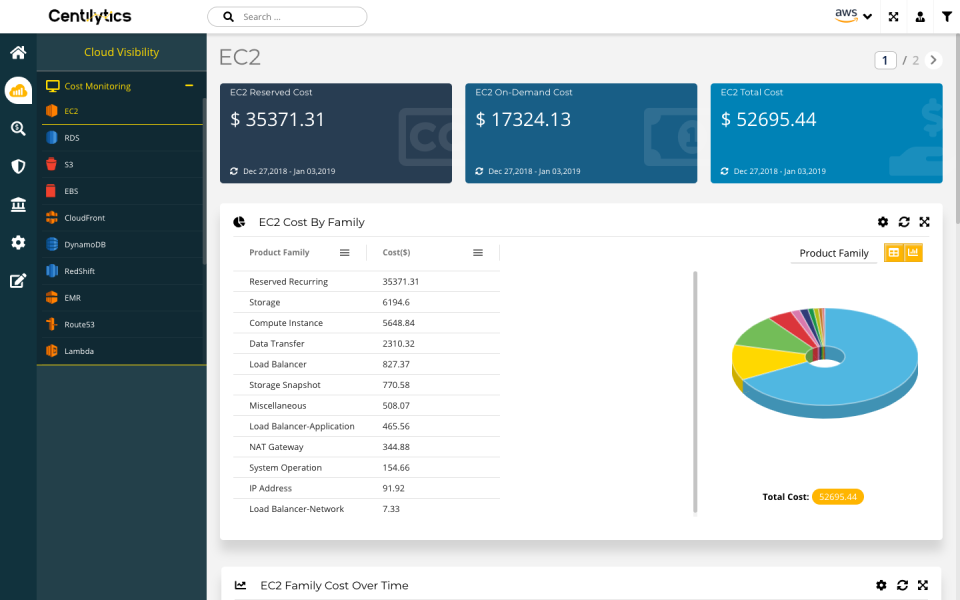Open the search-dollar savings icon in sidebar
Screen dimensions: 960x600
[x=18, y=128]
